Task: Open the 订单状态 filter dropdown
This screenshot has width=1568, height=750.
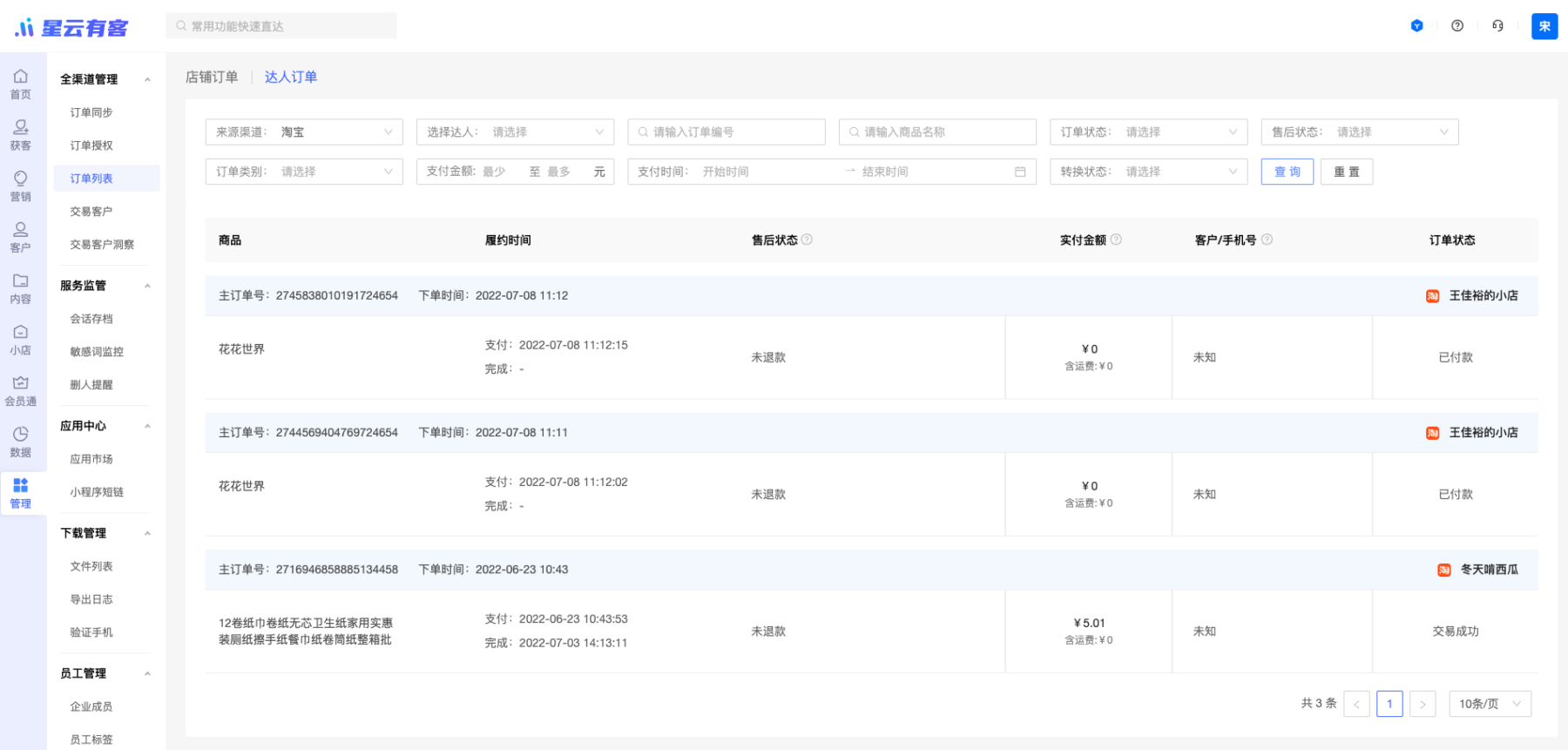Action: [1148, 132]
